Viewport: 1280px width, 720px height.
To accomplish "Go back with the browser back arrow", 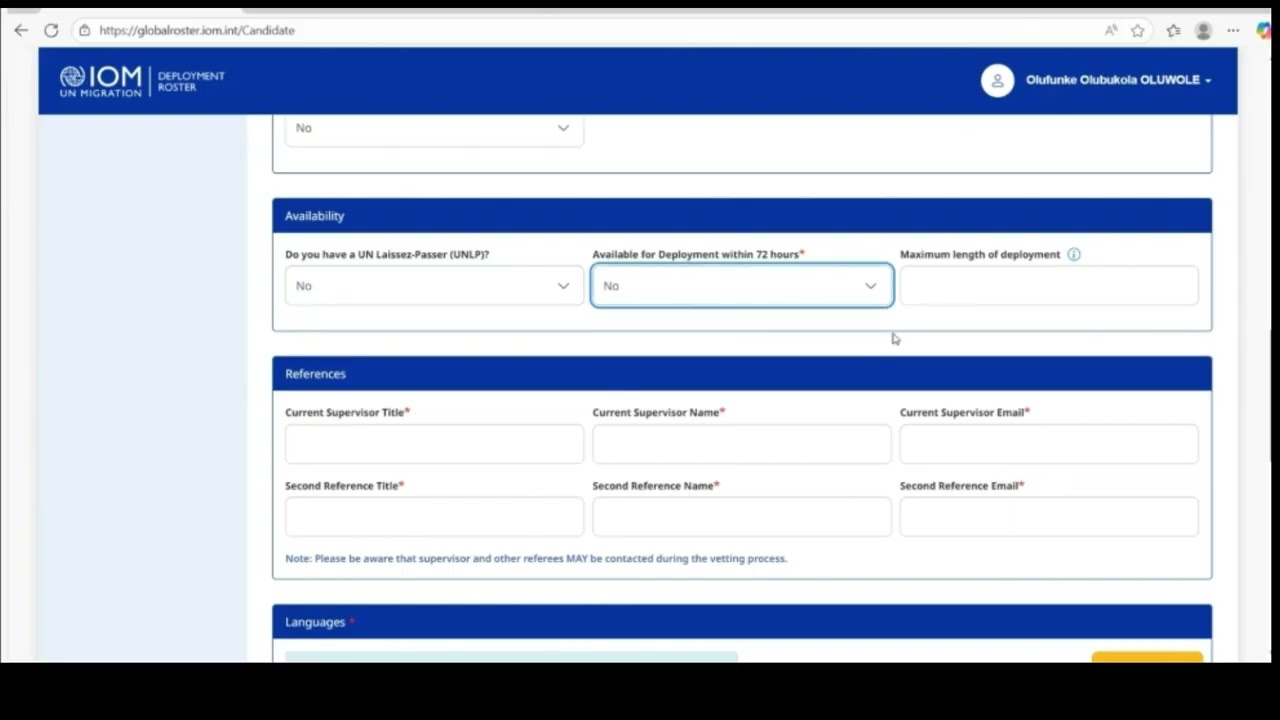I will click(x=21, y=30).
